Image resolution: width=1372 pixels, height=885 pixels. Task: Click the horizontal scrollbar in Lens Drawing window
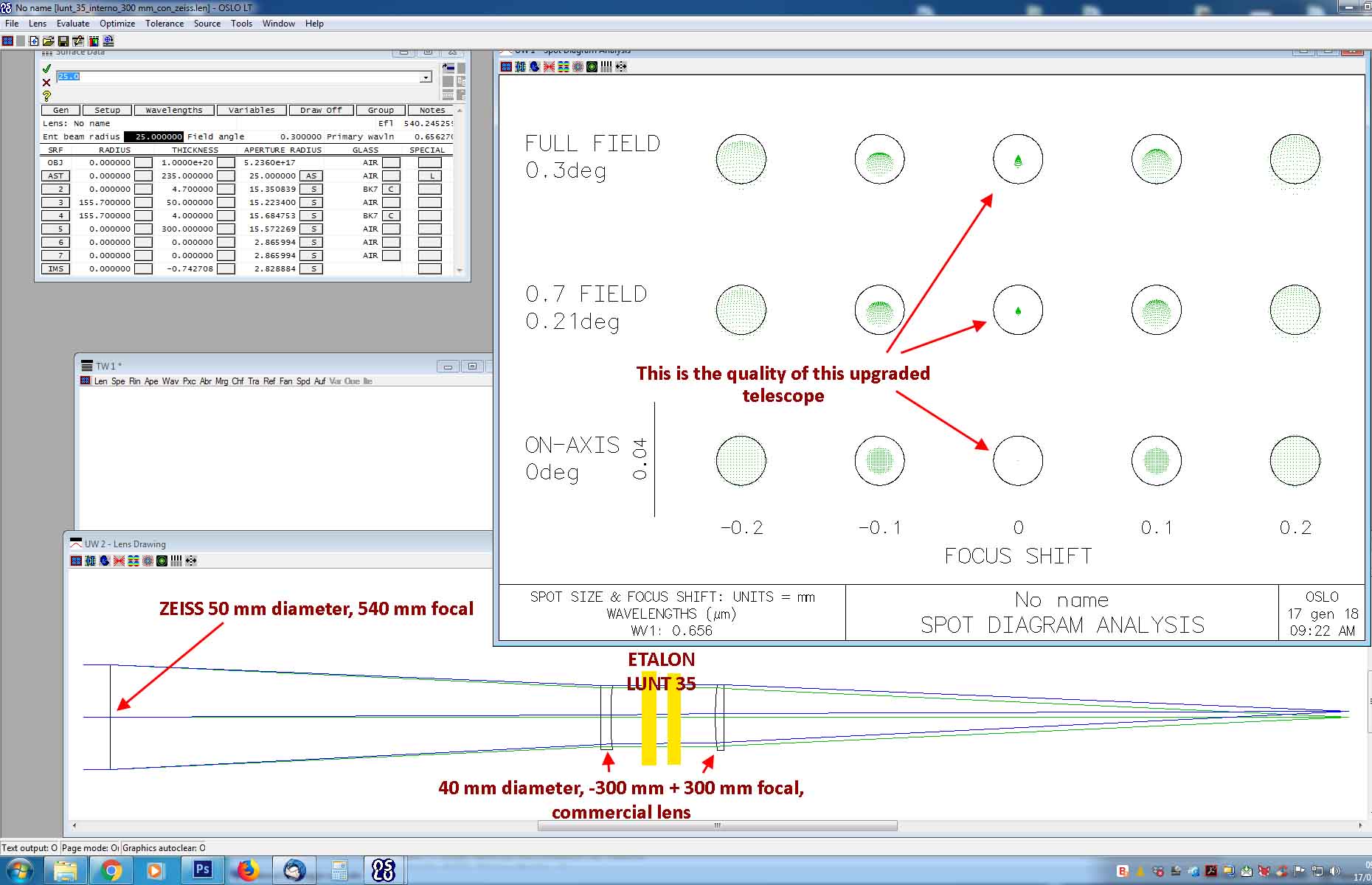coord(717,825)
